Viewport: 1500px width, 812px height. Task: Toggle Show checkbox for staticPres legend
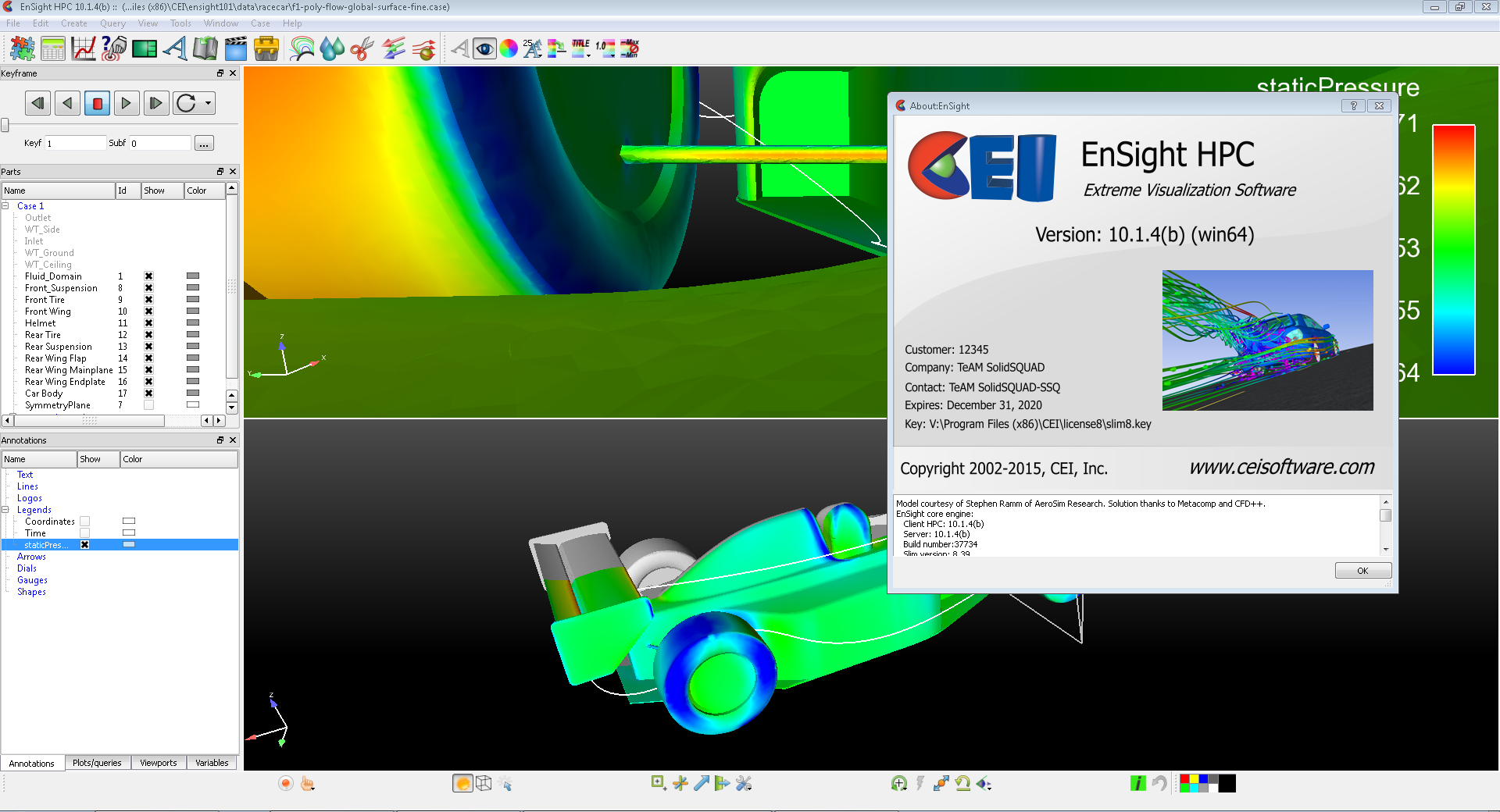tap(84, 545)
